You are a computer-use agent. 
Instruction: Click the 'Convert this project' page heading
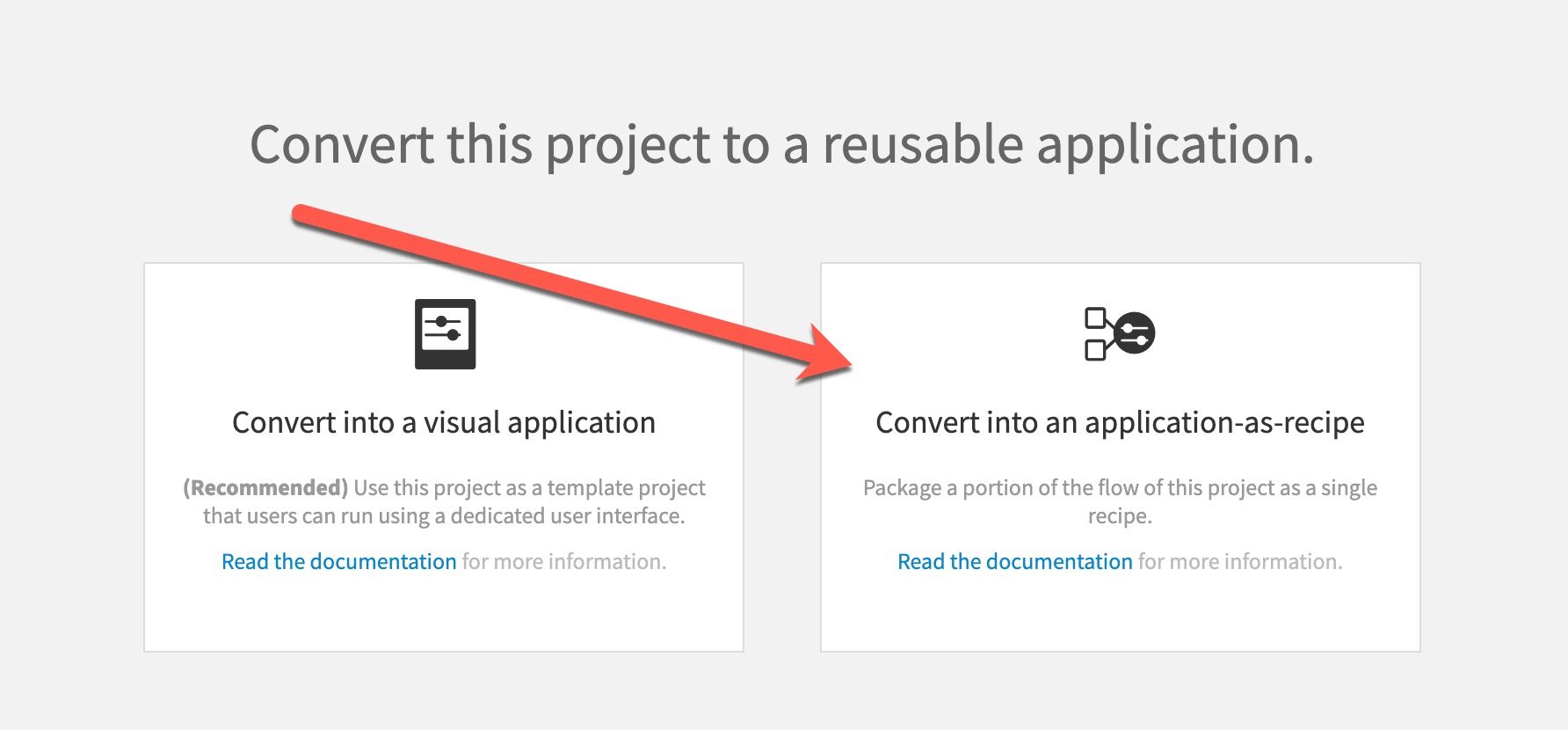pyautogui.click(x=782, y=144)
